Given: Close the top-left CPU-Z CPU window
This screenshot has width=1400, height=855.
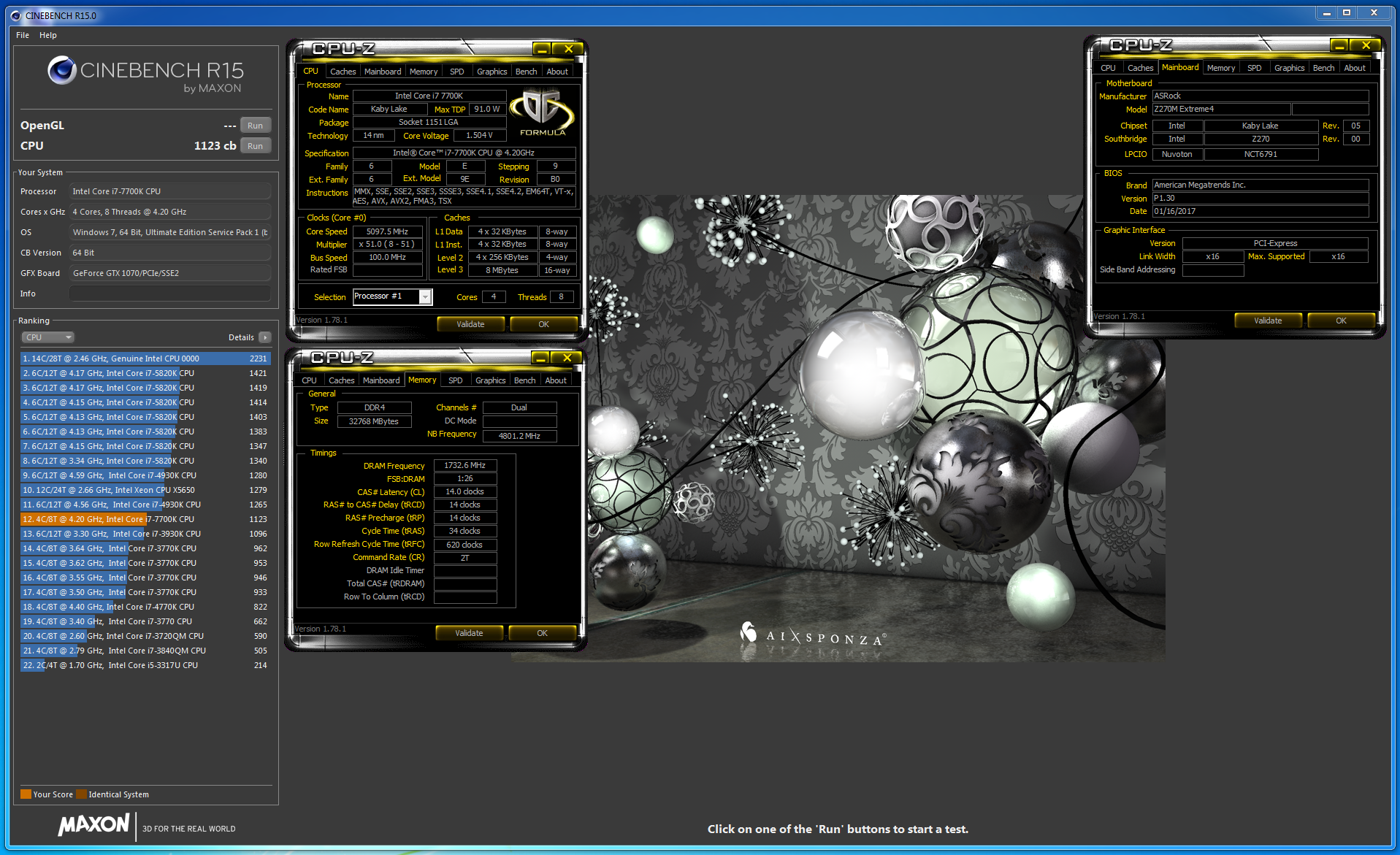Looking at the screenshot, I should coord(568,49).
